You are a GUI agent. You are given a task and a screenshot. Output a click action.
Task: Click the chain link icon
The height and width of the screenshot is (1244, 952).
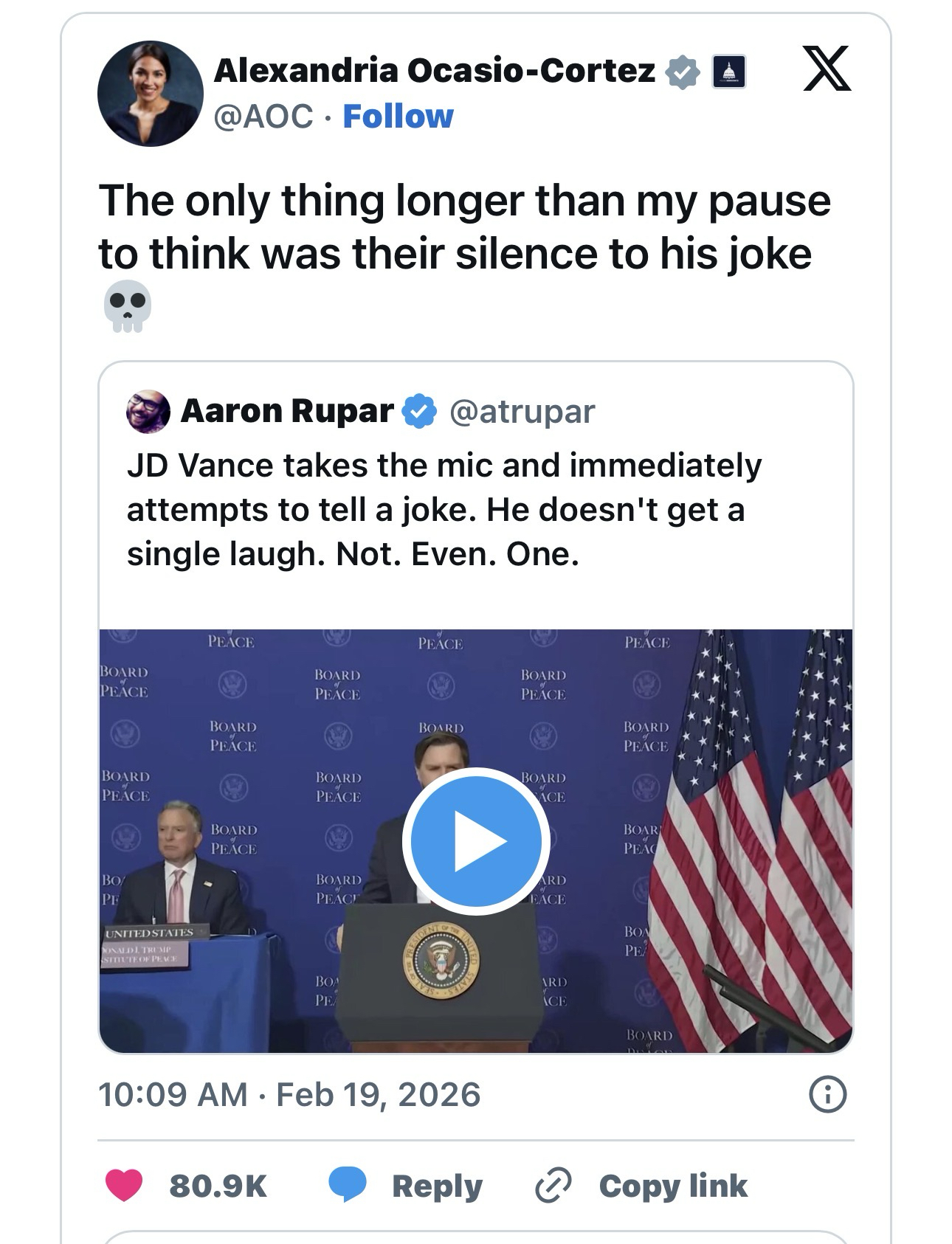click(x=553, y=1186)
